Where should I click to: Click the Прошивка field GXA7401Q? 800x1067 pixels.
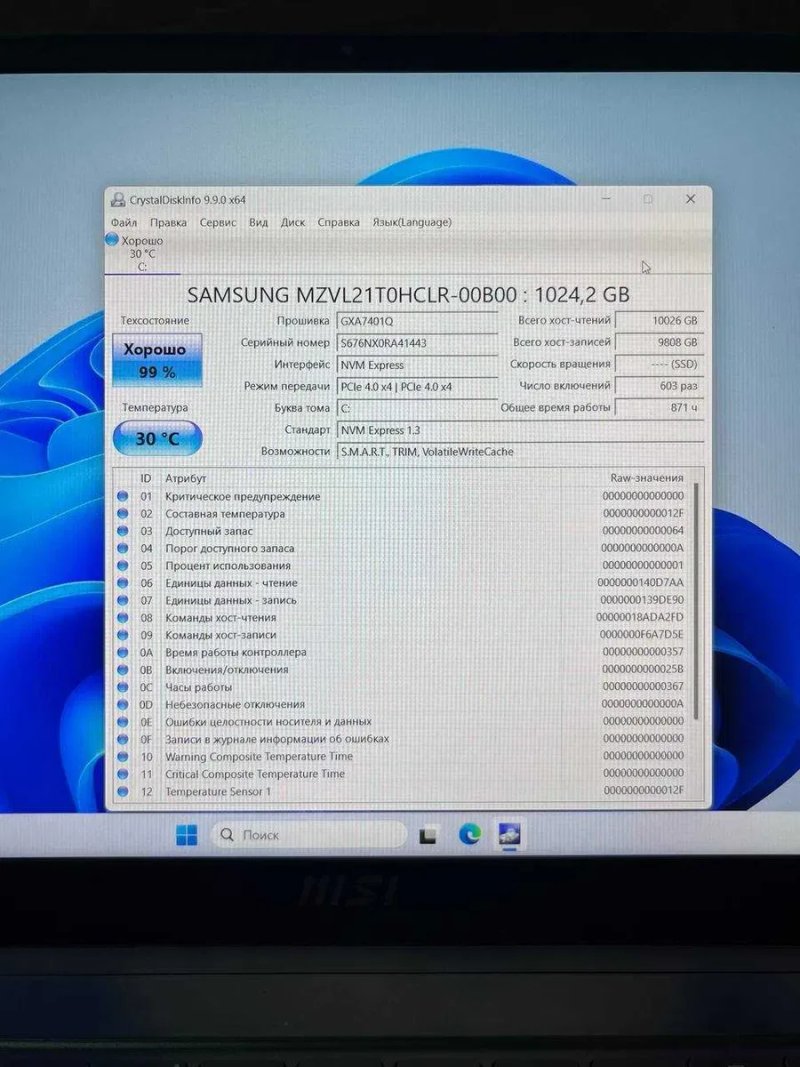click(416, 321)
